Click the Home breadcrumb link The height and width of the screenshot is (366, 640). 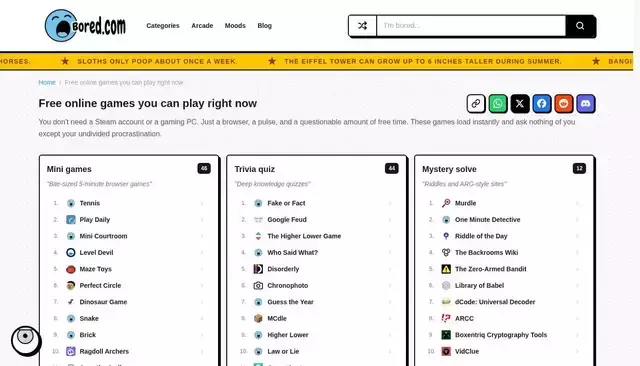pyautogui.click(x=47, y=82)
